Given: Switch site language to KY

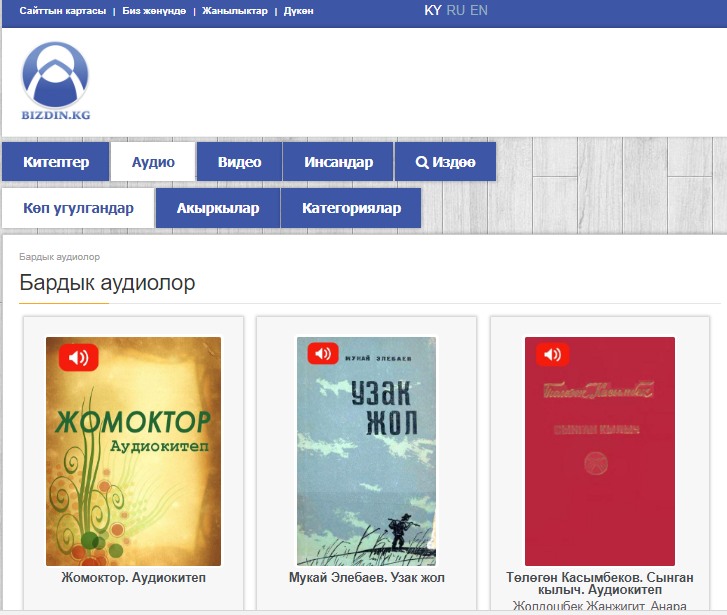Looking at the screenshot, I should click(432, 10).
